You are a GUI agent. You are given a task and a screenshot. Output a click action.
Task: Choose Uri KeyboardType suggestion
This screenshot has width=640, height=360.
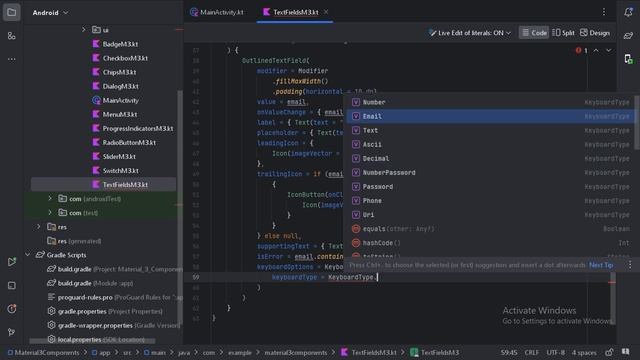490,215
